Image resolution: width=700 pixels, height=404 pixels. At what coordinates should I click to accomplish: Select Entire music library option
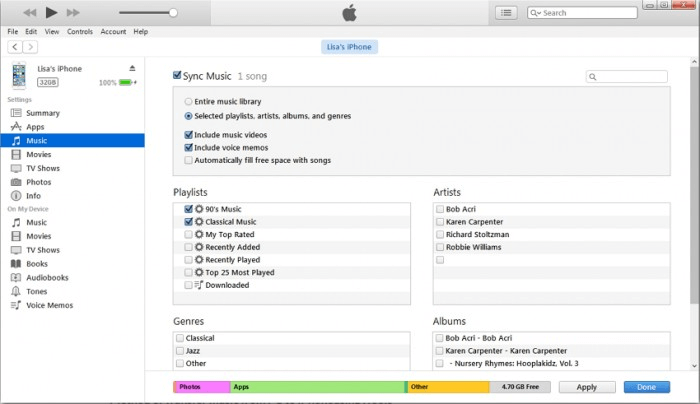(188, 102)
